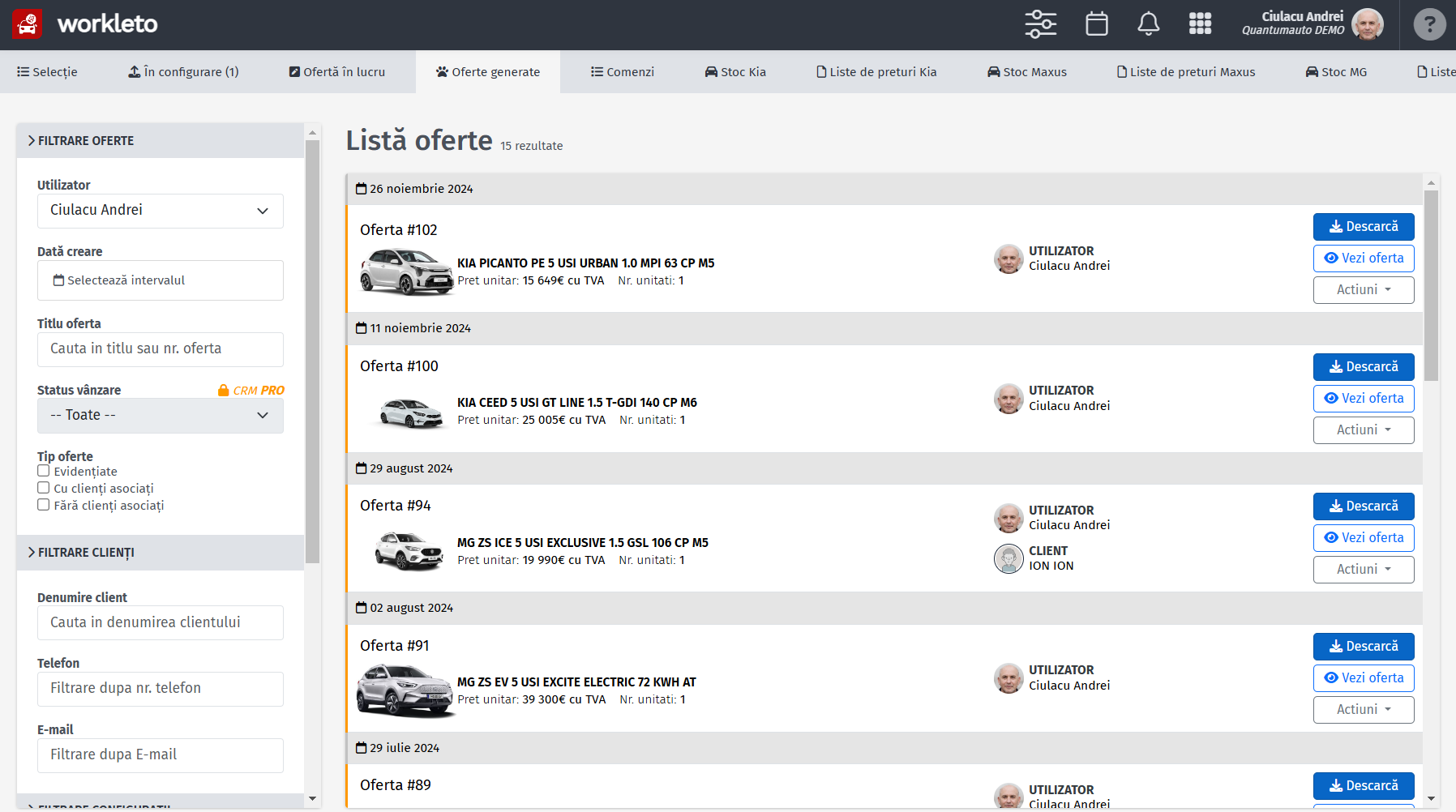The width and height of the screenshot is (1456, 812).
Task: Click the Denumire client search field
Action: (x=161, y=623)
